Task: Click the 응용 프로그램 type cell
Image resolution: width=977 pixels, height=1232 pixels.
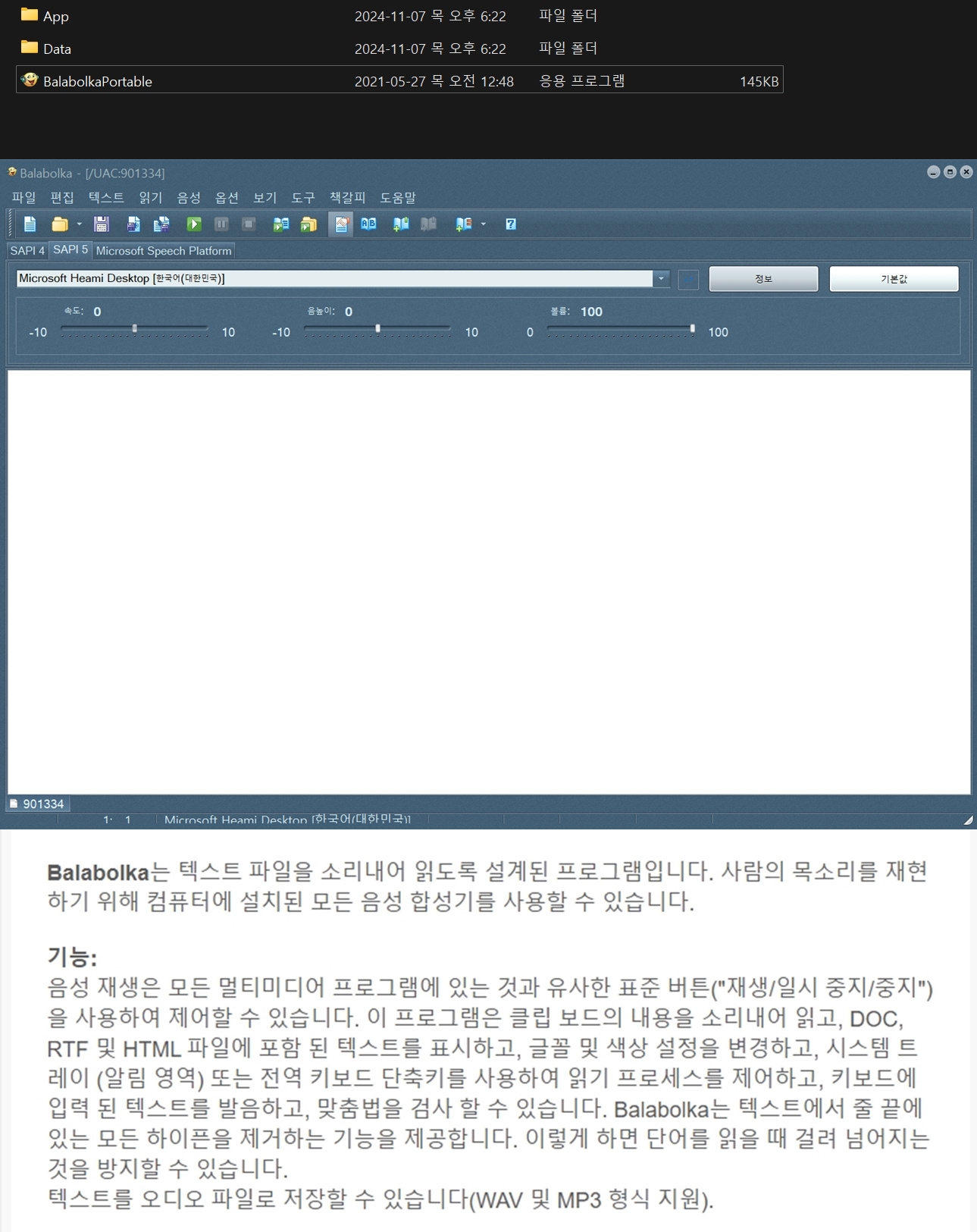Action: pos(582,81)
